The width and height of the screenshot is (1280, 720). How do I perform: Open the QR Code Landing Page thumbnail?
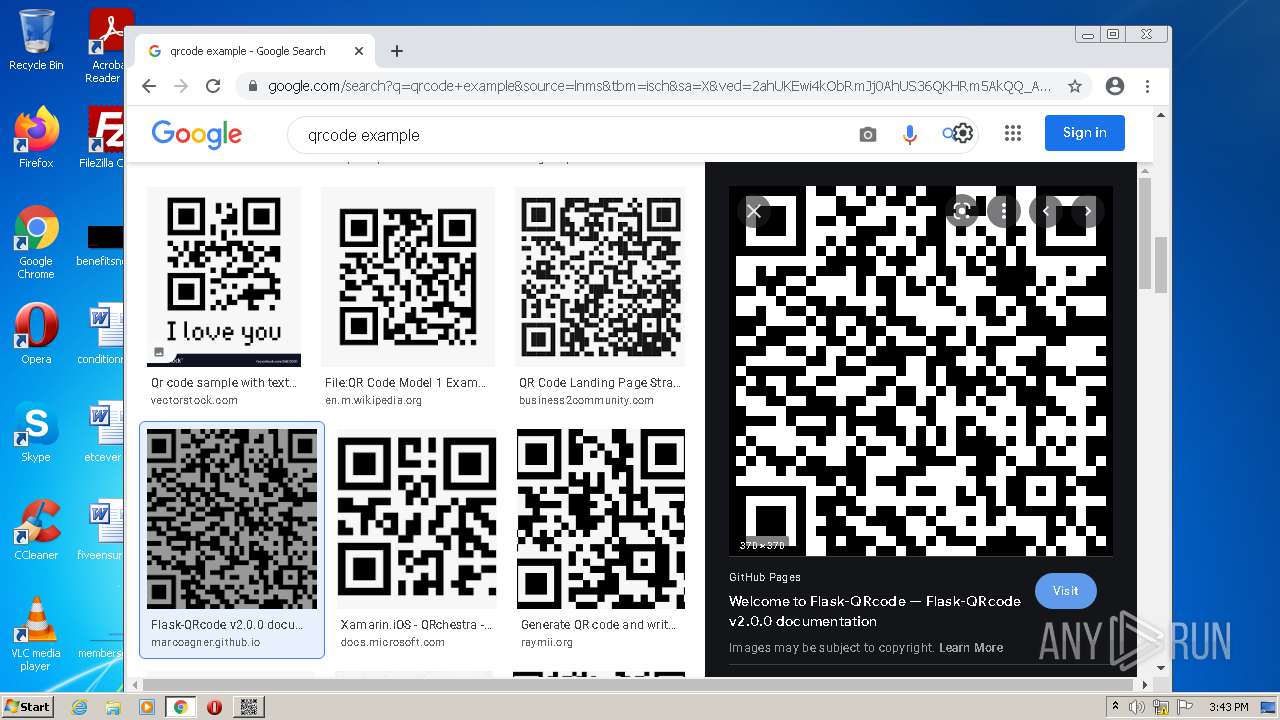pos(601,277)
